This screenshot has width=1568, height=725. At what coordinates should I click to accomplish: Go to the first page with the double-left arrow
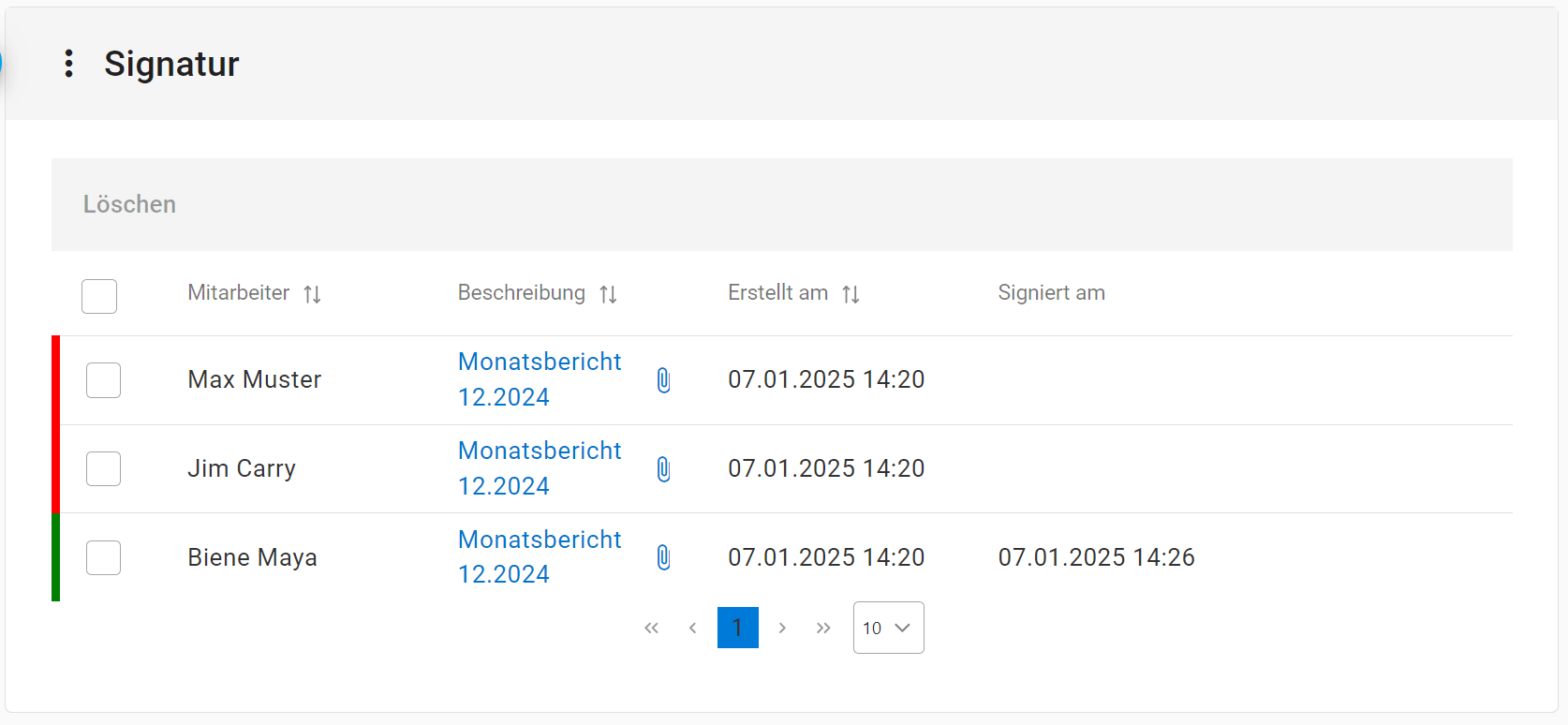click(651, 628)
